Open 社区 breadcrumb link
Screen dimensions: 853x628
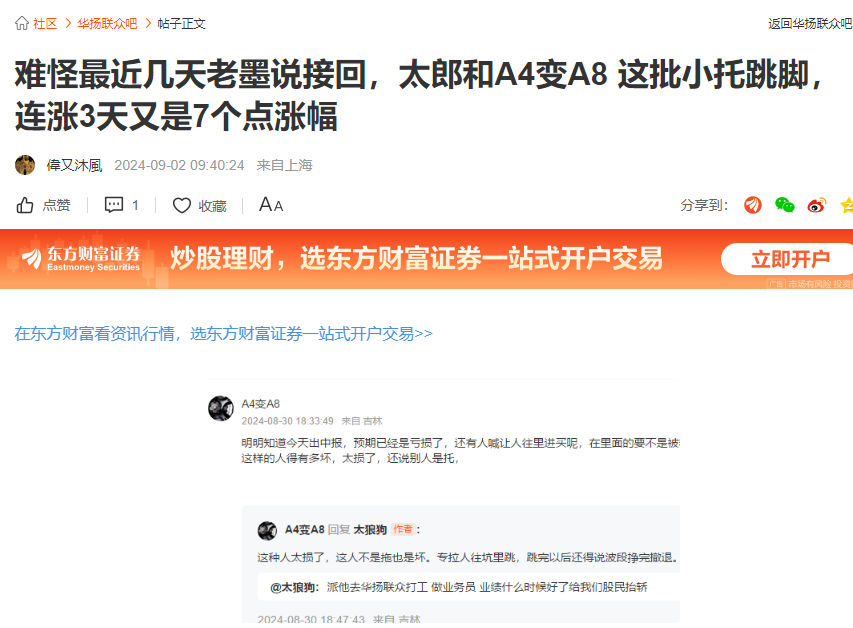(45, 23)
